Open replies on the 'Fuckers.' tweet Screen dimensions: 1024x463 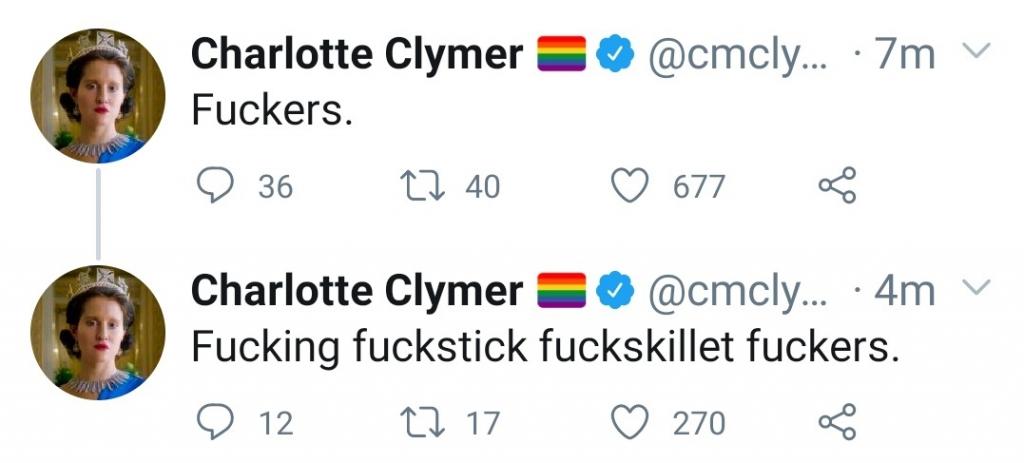[214, 186]
